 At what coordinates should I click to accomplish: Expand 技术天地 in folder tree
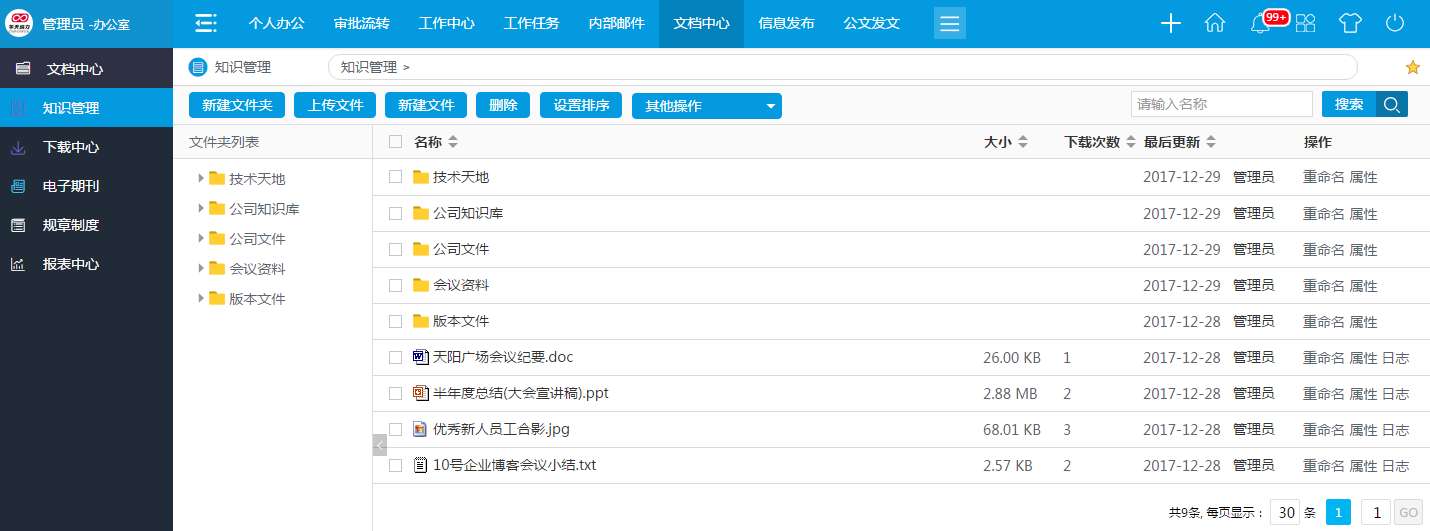tap(201, 178)
